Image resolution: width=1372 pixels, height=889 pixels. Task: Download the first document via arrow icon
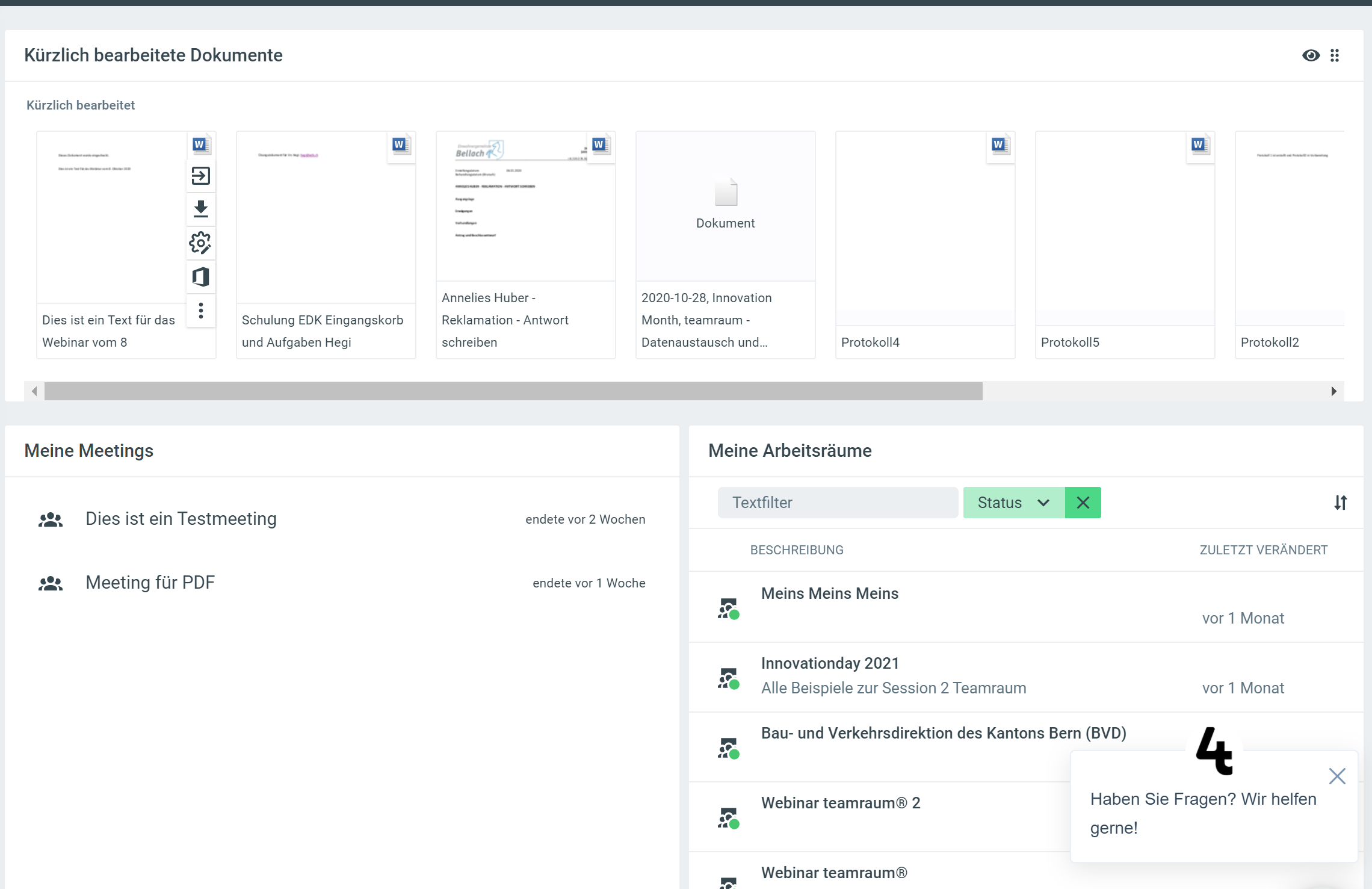(200, 209)
